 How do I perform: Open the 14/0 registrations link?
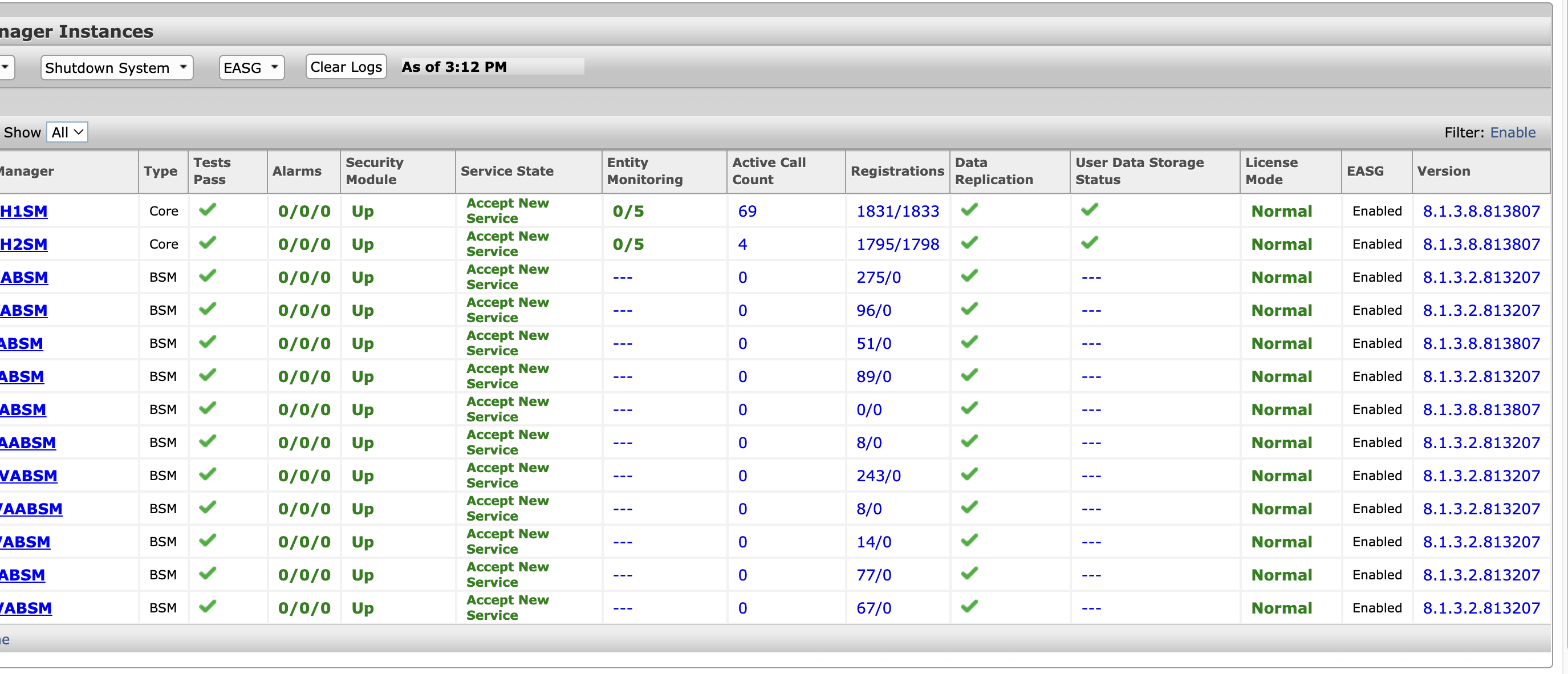(x=874, y=542)
